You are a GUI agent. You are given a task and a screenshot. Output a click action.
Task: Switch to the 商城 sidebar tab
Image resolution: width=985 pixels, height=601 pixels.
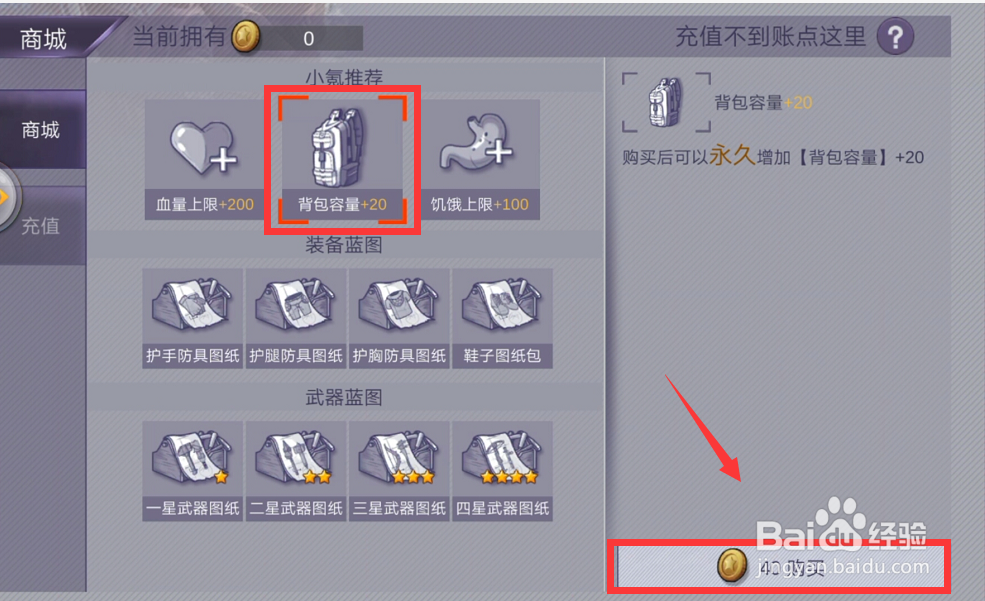[42, 130]
